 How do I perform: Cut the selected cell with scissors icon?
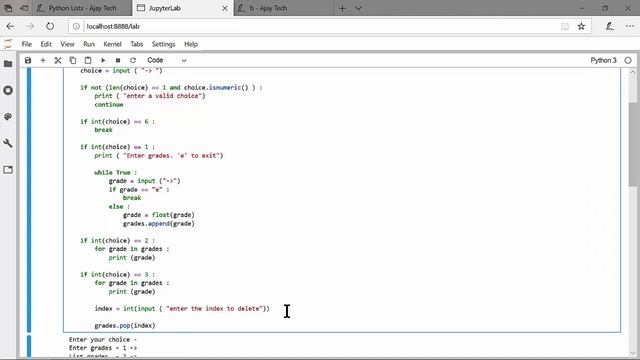[x=58, y=60]
